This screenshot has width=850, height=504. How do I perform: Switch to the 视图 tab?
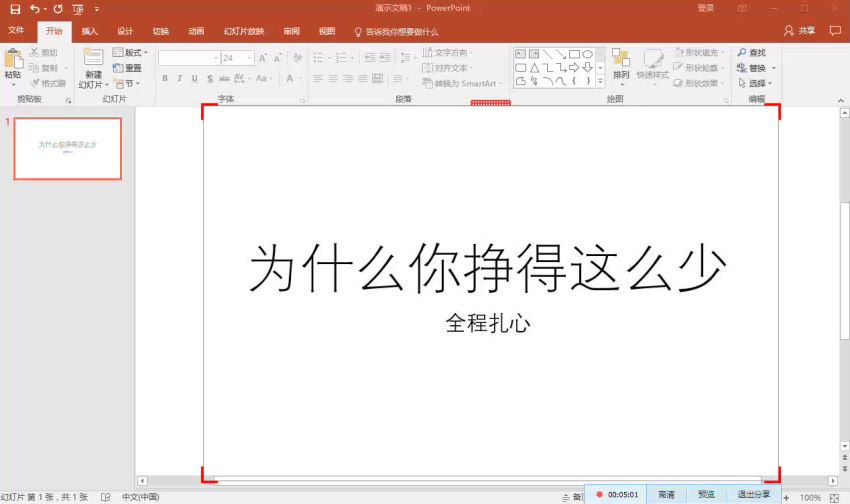(x=326, y=31)
